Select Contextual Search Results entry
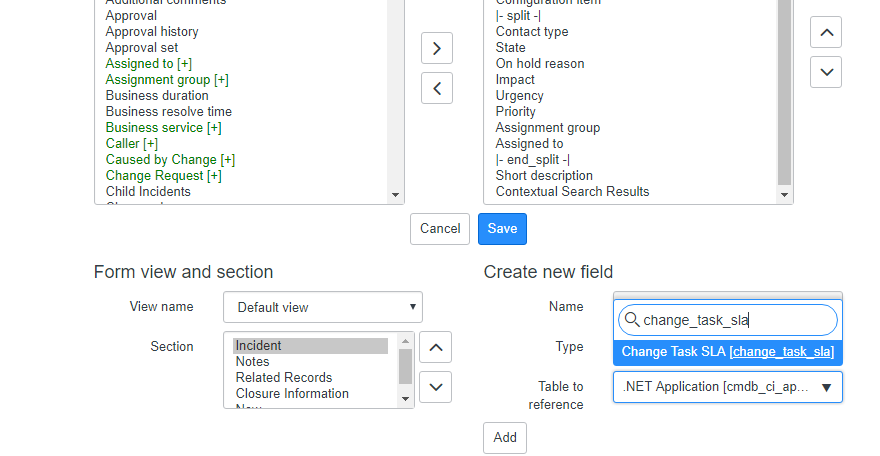The height and width of the screenshot is (456, 880). (x=572, y=192)
